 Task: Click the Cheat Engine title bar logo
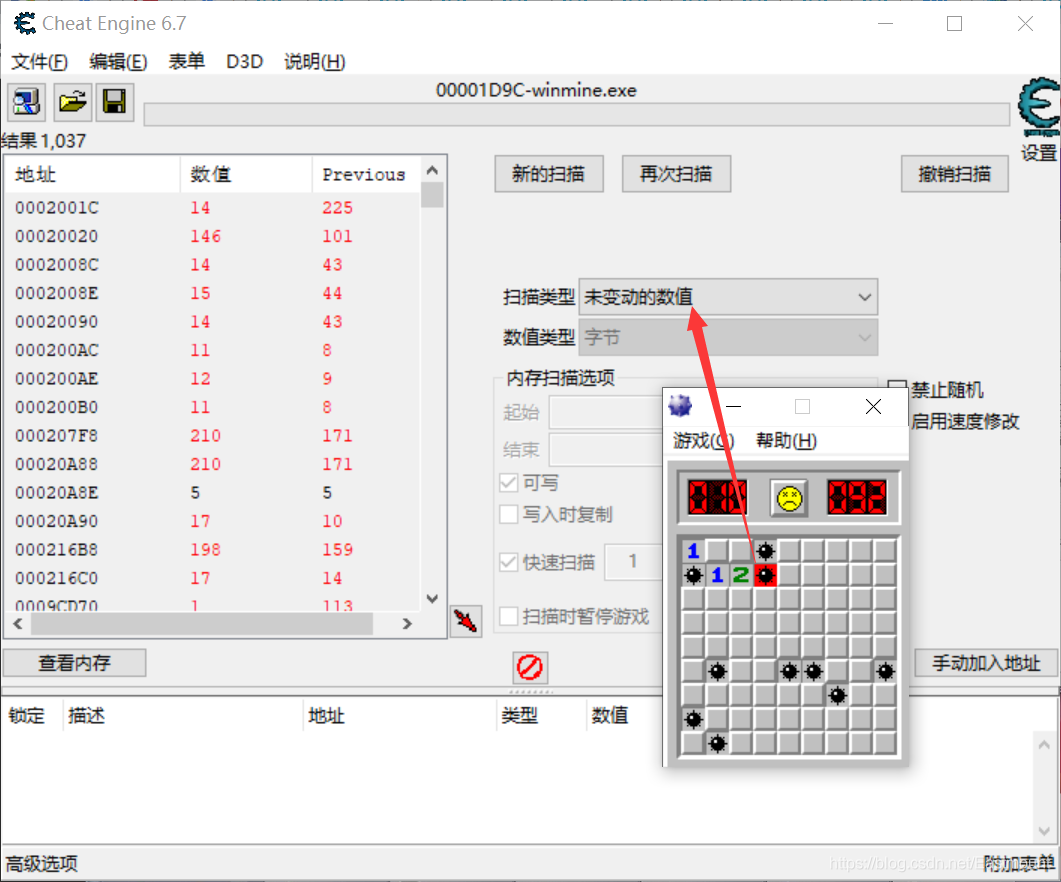[25, 24]
